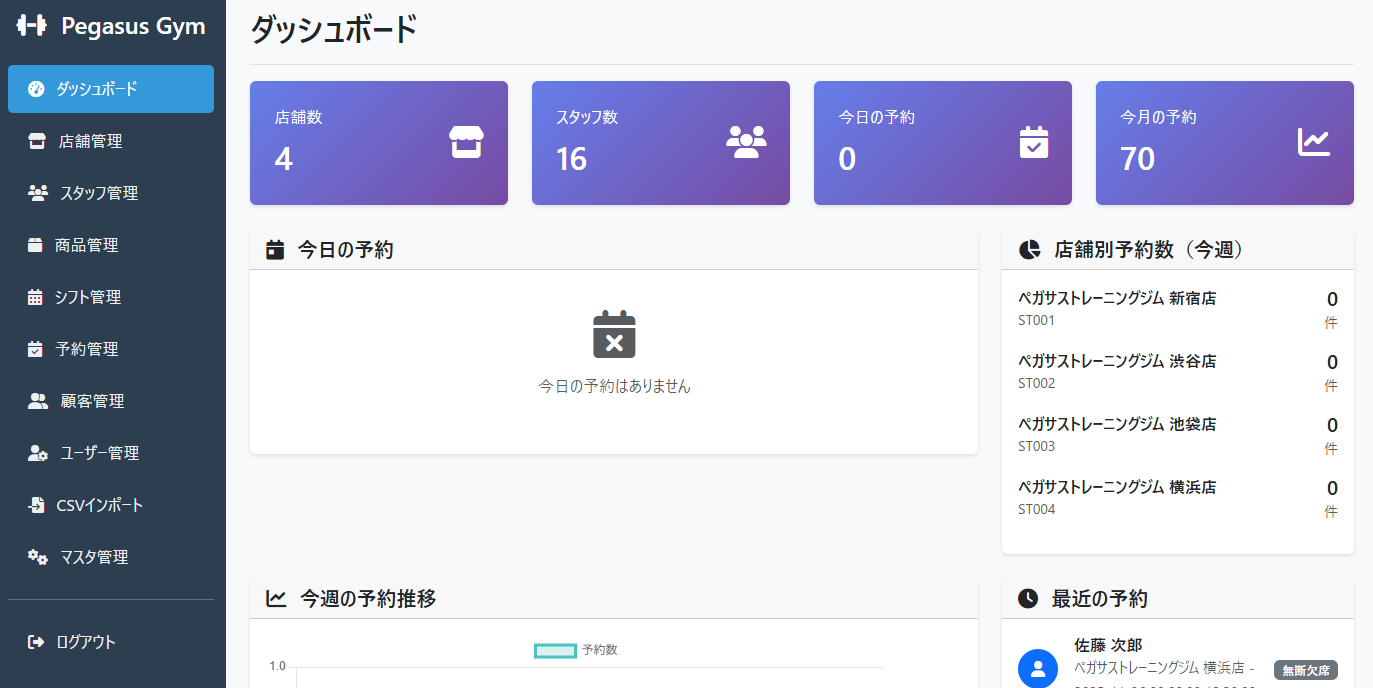This screenshot has width=1373, height=688.
Task: Click the ログアウト link
Action: (85, 642)
